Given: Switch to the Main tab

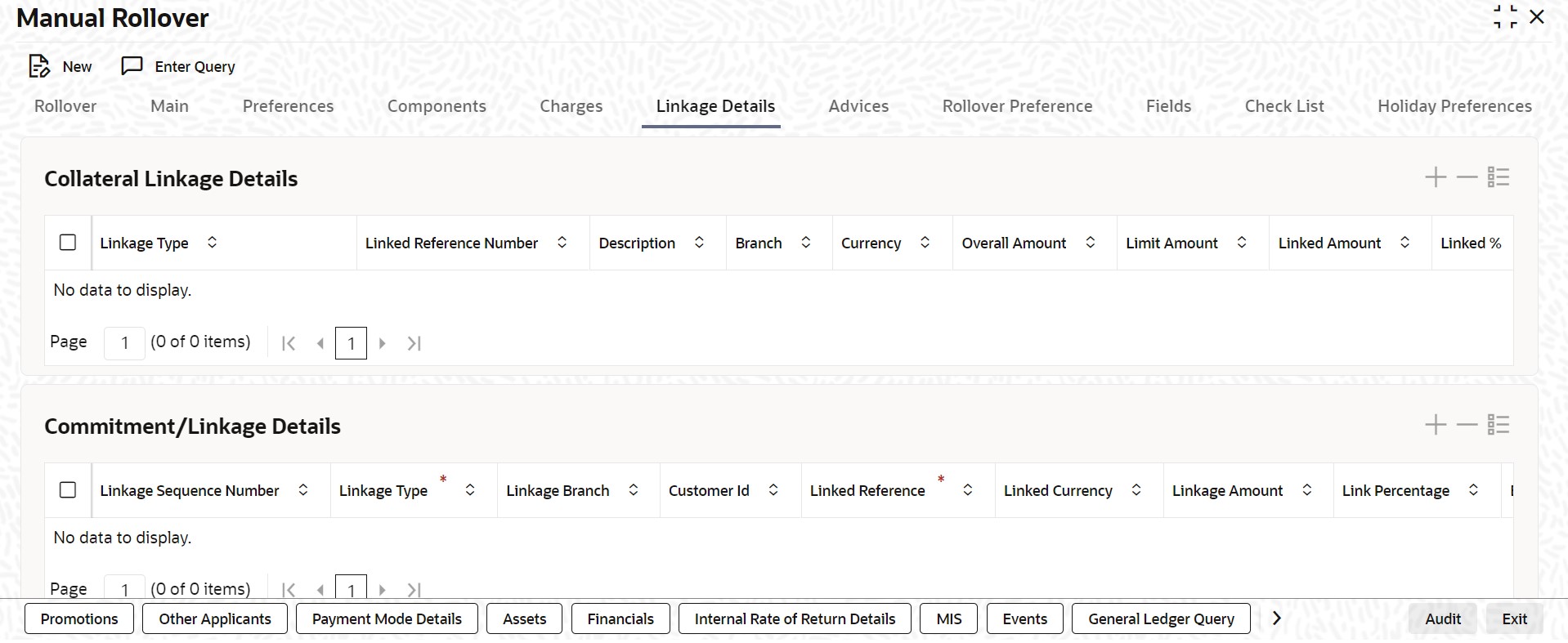Looking at the screenshot, I should pos(169,106).
